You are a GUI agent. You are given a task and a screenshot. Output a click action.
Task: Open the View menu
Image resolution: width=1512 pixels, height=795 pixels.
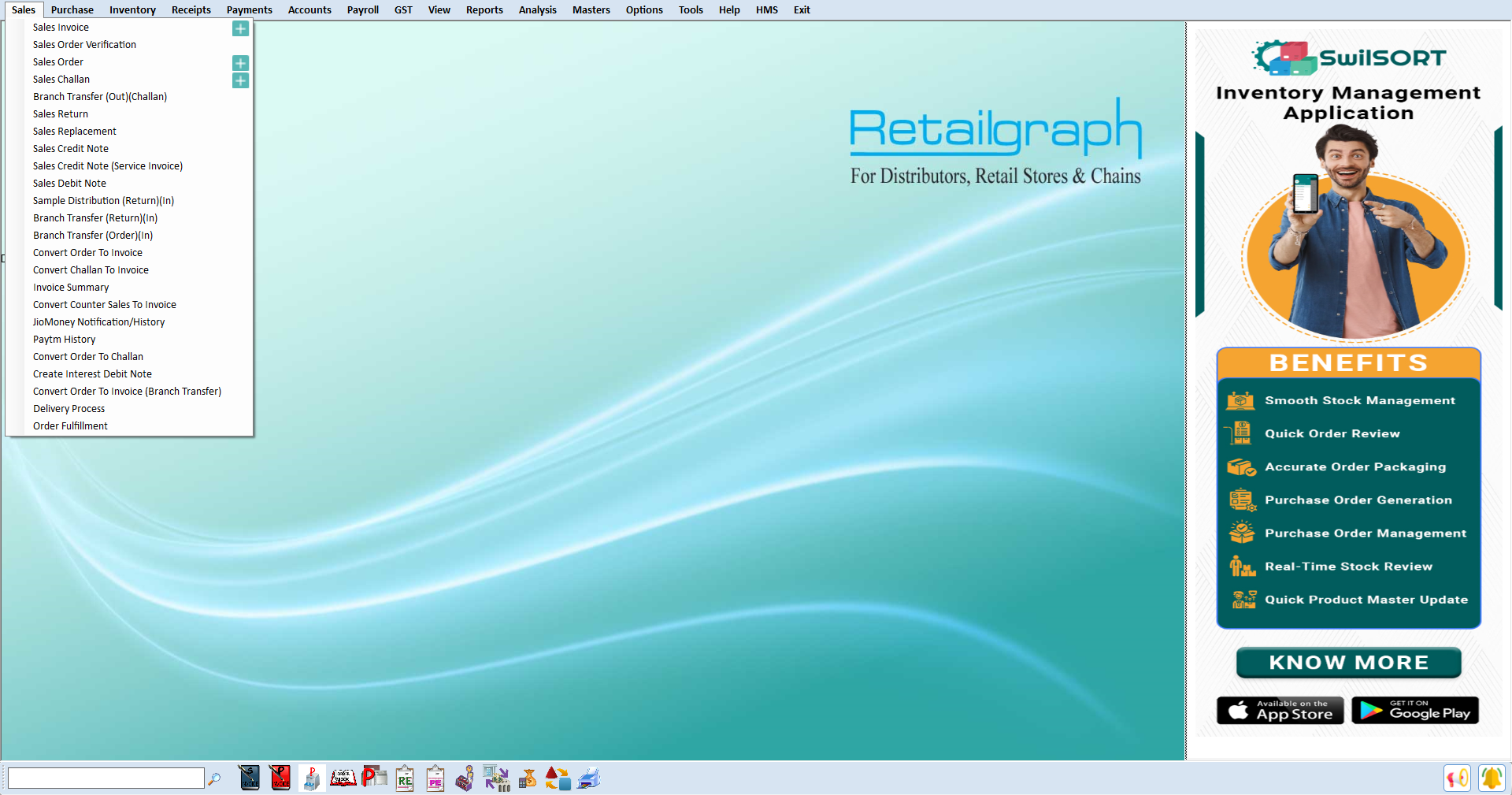point(439,9)
